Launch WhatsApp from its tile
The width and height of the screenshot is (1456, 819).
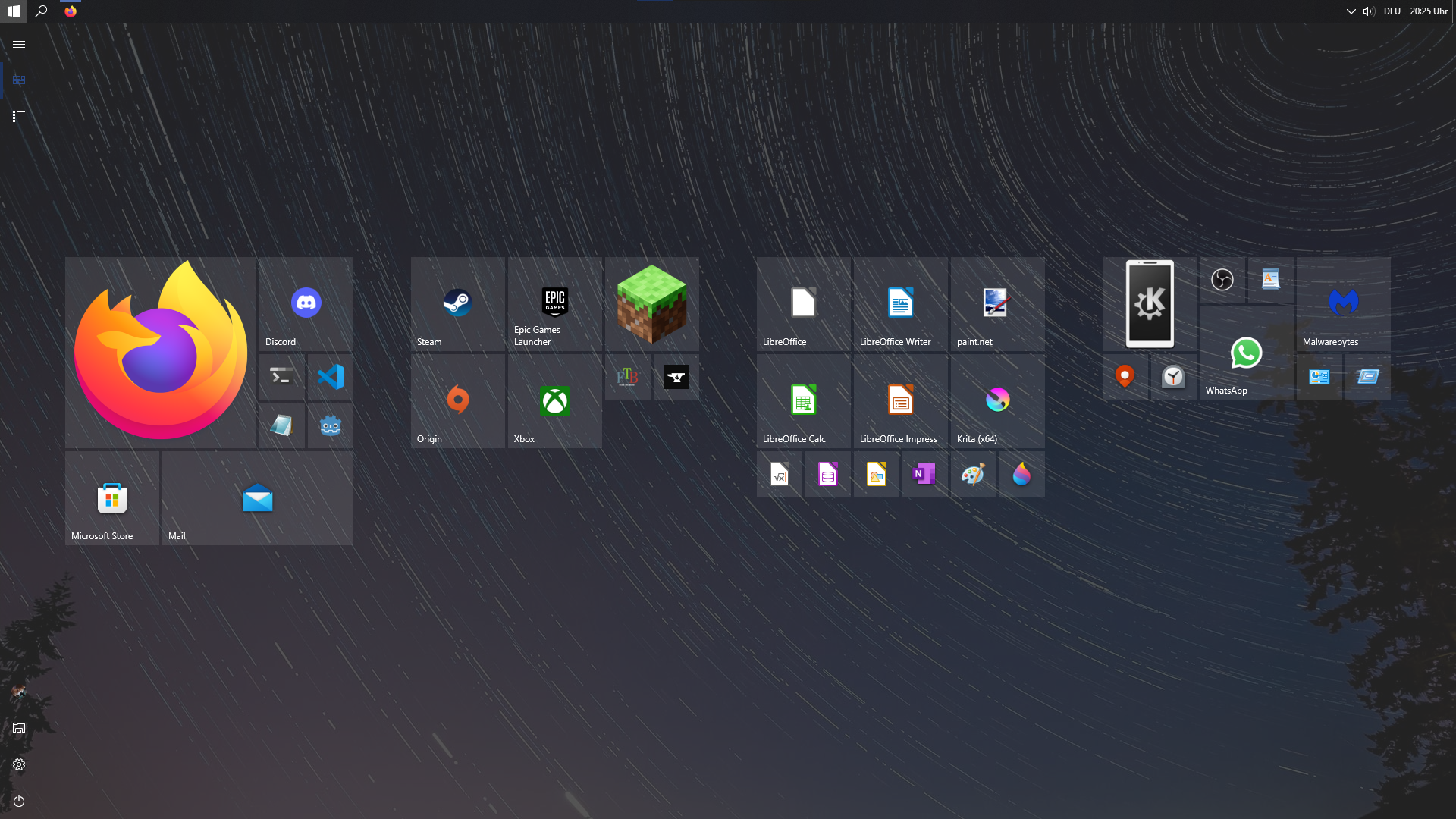coord(1247,353)
